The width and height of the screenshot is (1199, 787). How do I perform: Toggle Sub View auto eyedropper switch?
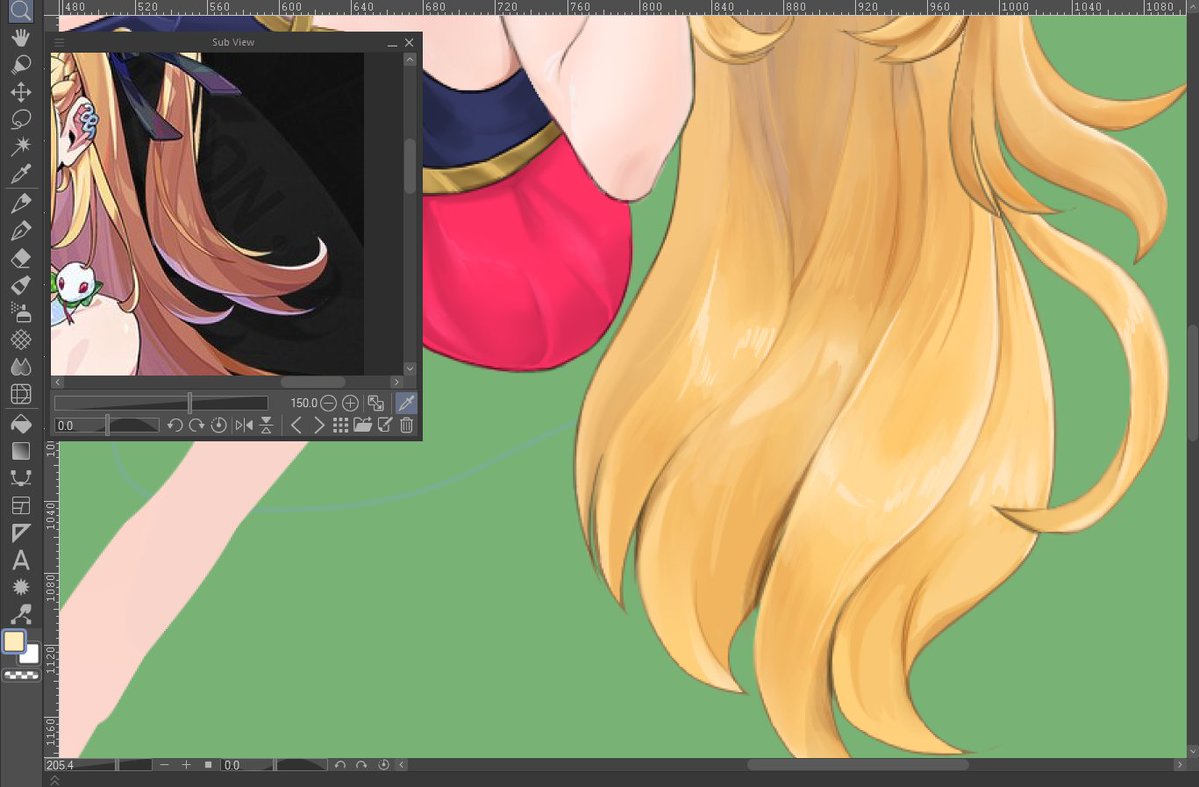tap(406, 403)
